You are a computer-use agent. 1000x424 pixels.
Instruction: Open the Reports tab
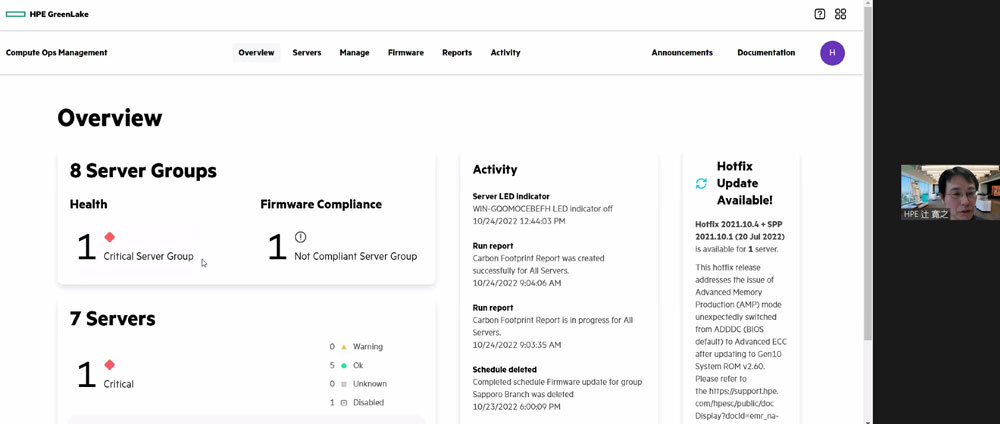point(457,53)
